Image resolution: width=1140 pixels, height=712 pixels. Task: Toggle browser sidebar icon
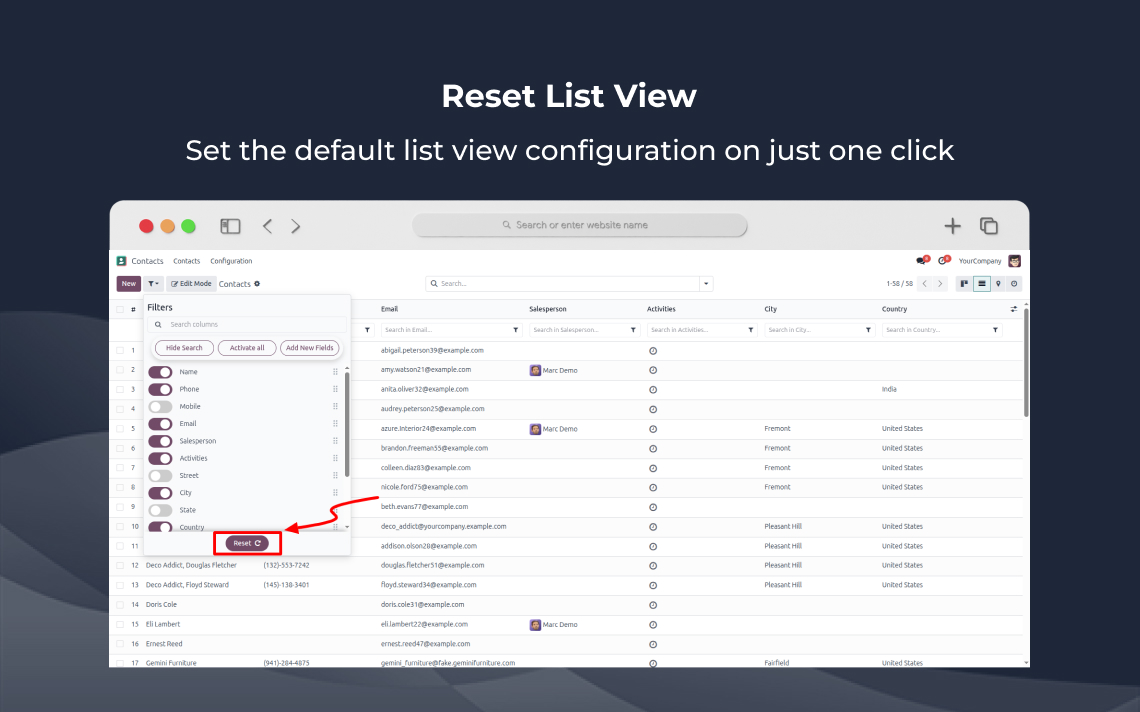click(230, 226)
